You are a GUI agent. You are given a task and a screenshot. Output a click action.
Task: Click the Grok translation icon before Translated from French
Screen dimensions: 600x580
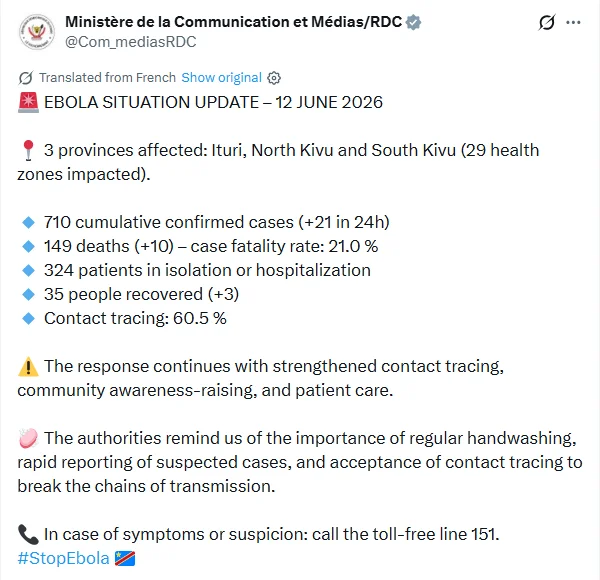[x=26, y=78]
